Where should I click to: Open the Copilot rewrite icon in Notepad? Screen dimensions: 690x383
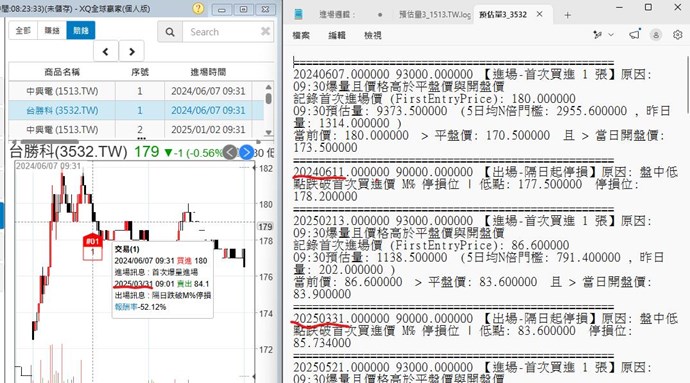point(598,35)
